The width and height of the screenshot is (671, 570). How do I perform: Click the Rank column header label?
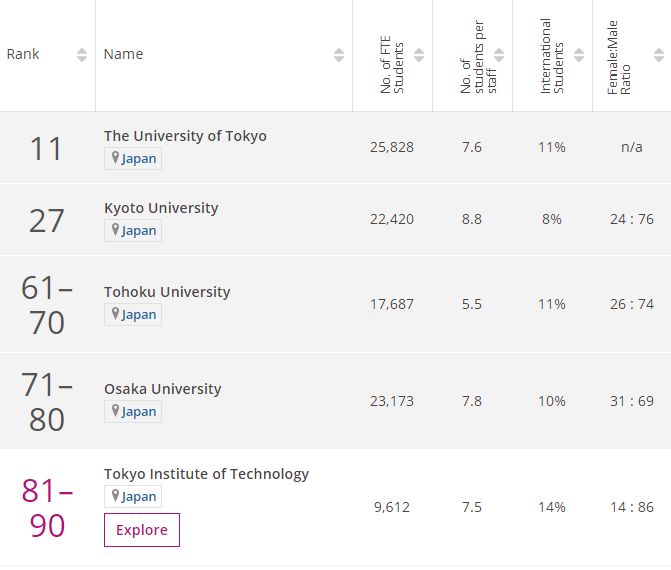(x=23, y=54)
